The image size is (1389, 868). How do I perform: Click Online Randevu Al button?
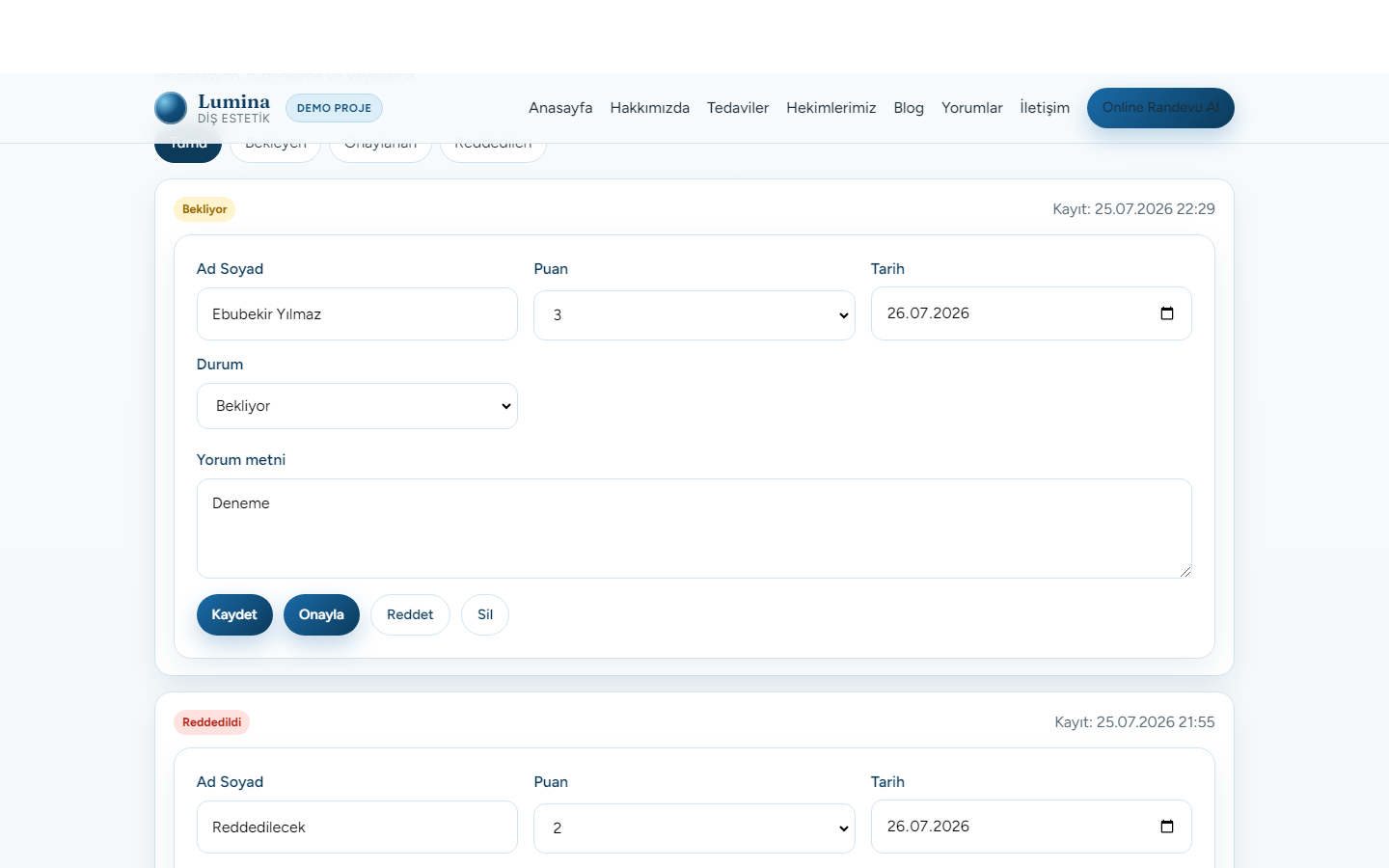tap(1160, 108)
